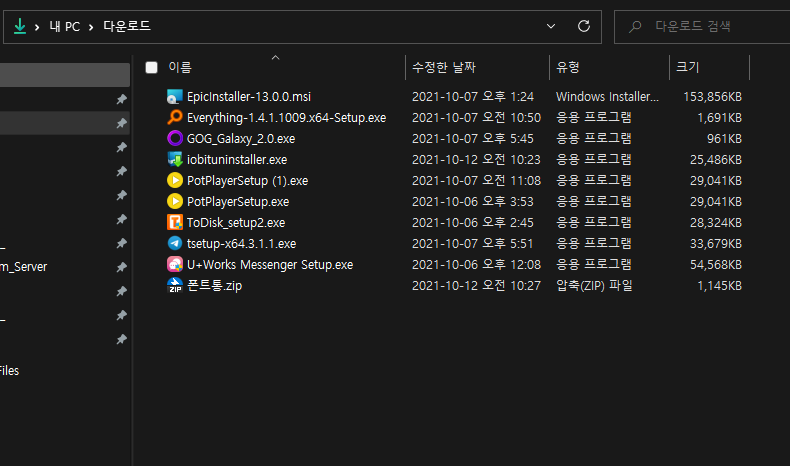Click the size value 33,679KB
The width and height of the screenshot is (790, 466).
point(716,244)
